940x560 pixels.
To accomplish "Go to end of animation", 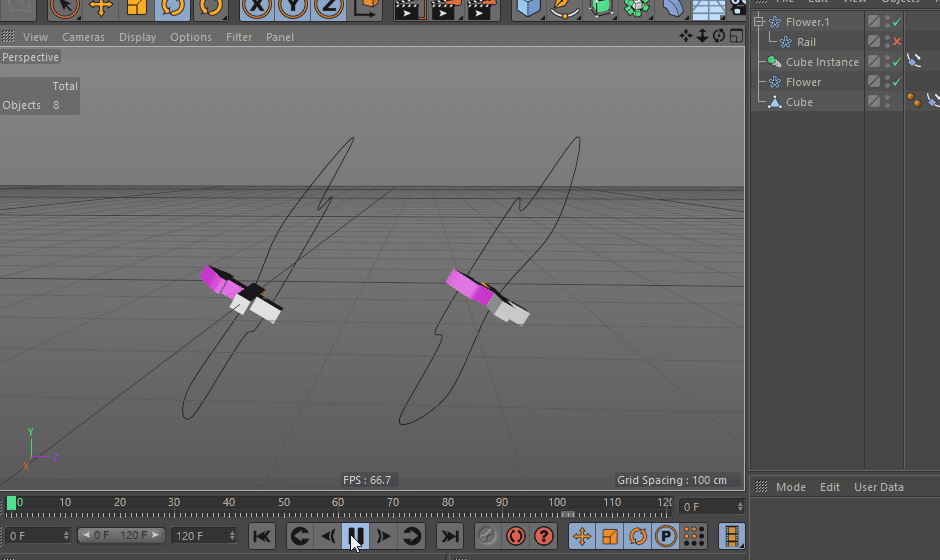I will point(450,536).
